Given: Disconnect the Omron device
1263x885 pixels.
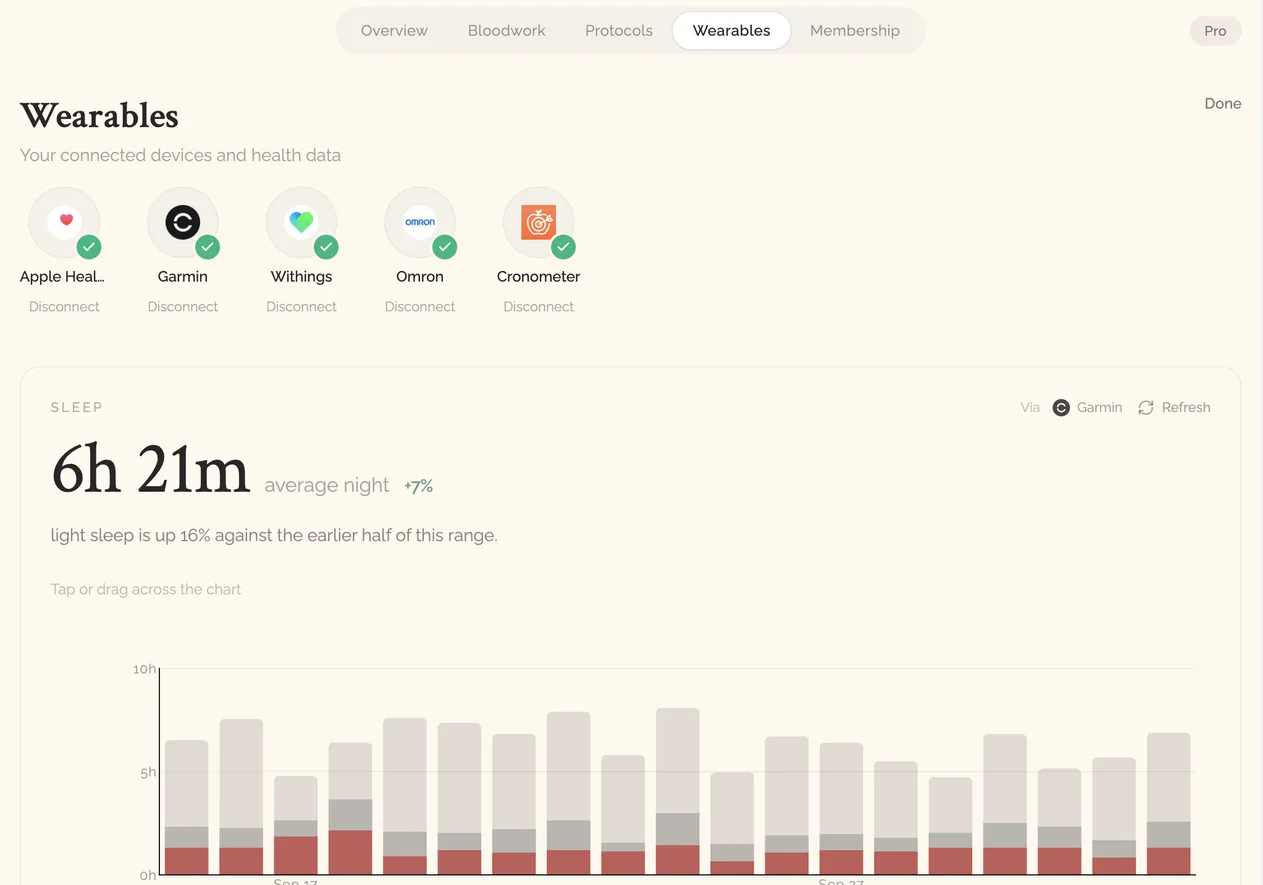Looking at the screenshot, I should point(420,307).
